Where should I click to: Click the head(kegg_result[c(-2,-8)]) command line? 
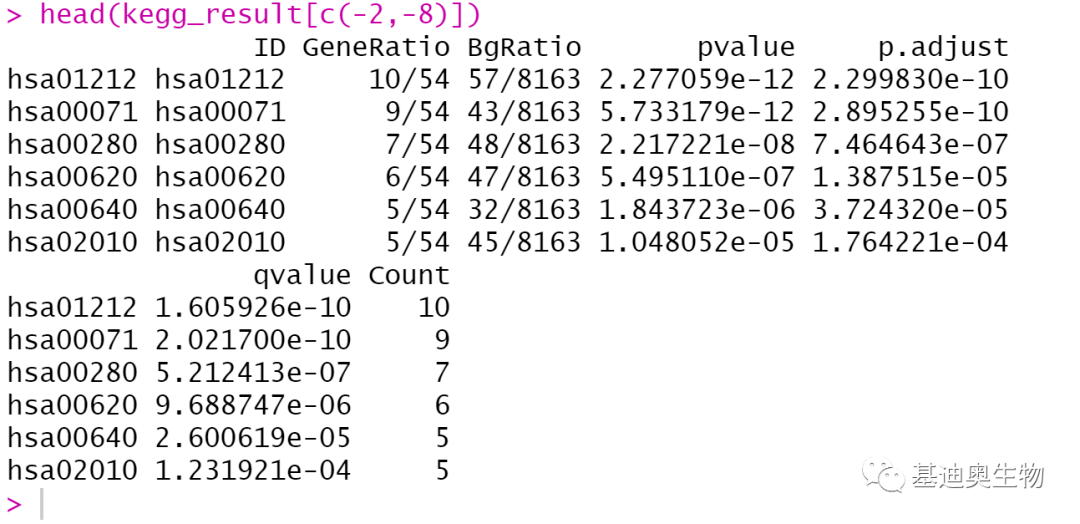(x=260, y=15)
